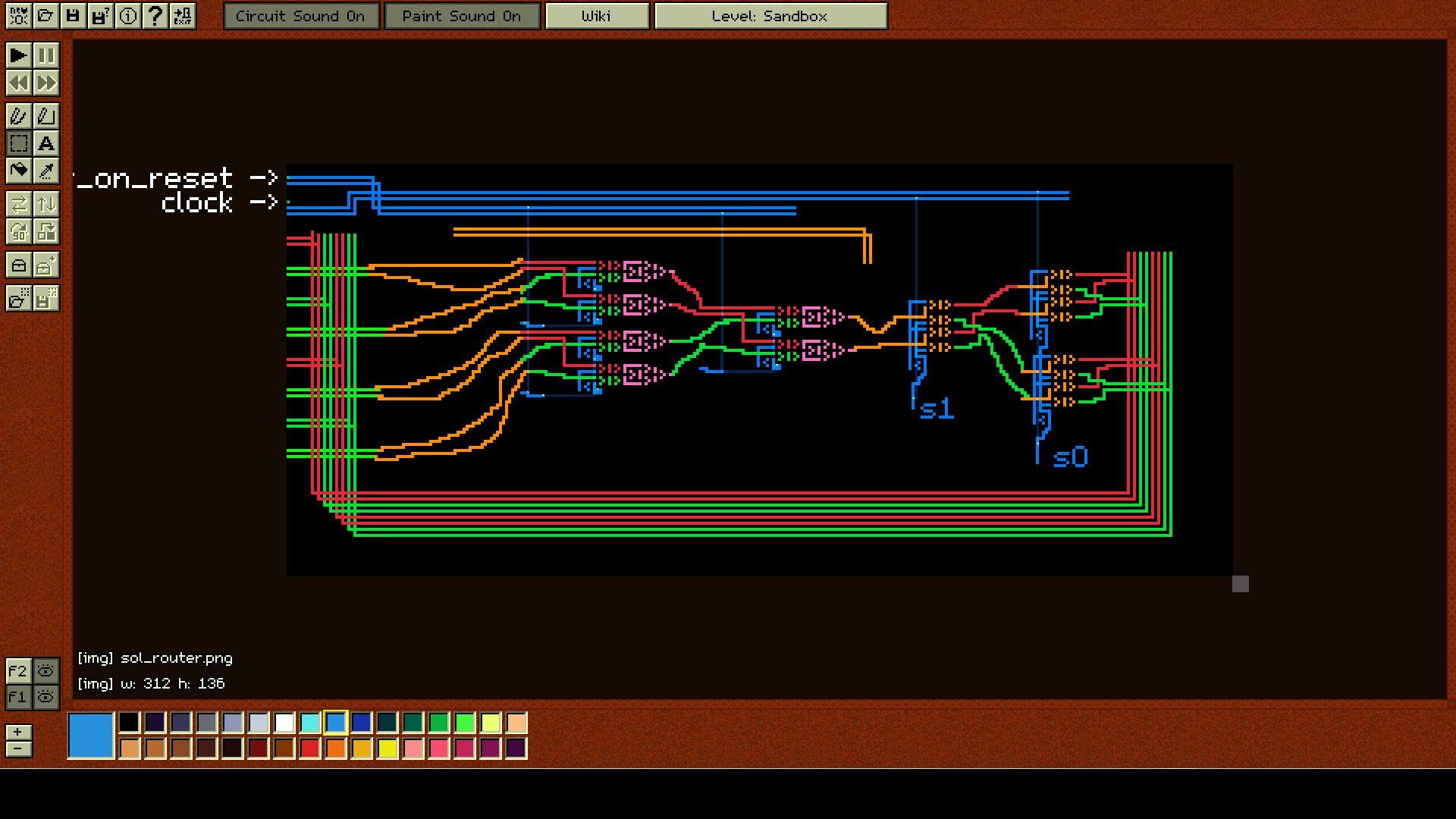Save the circuit with the floppy disk icon
Viewport: 1456px width, 819px height.
[x=73, y=16]
